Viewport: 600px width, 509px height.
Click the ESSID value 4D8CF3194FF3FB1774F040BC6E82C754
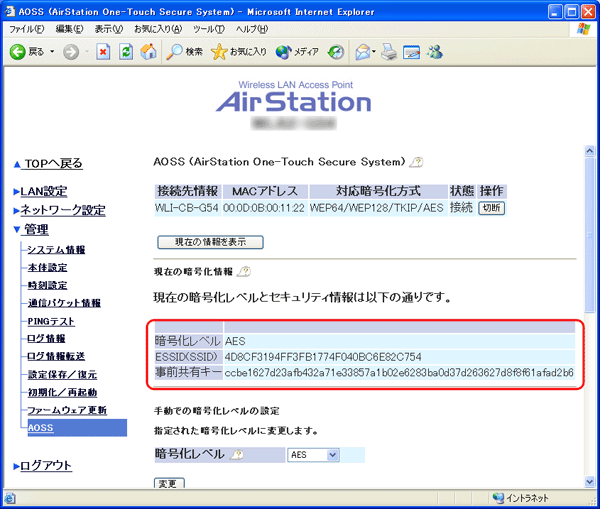(x=323, y=357)
